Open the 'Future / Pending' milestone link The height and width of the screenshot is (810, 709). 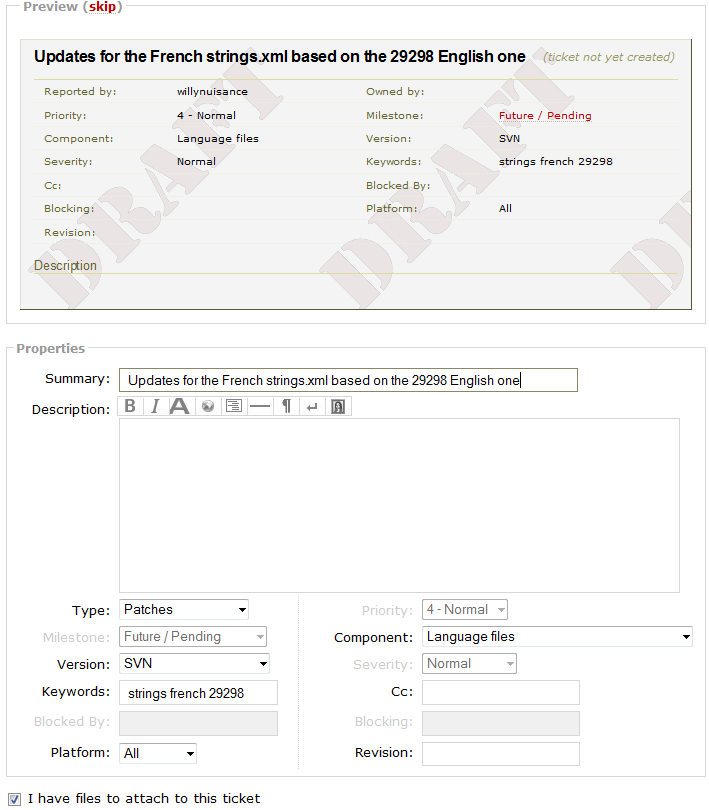coord(545,115)
